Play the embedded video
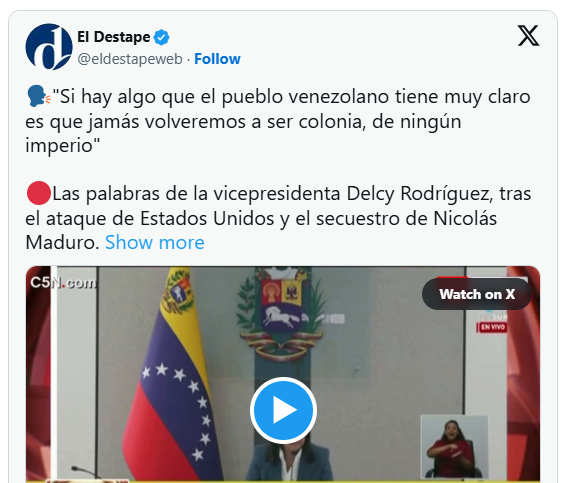This screenshot has width=568, height=483. click(x=283, y=410)
